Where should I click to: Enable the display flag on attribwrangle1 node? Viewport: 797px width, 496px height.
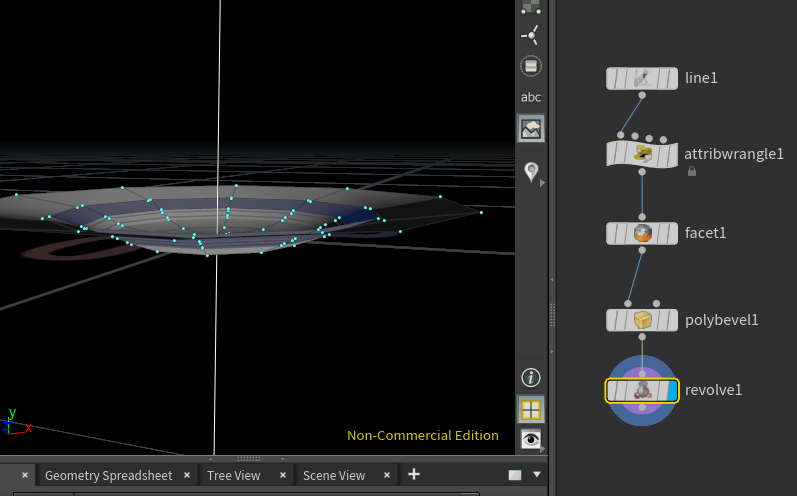[x=671, y=153]
